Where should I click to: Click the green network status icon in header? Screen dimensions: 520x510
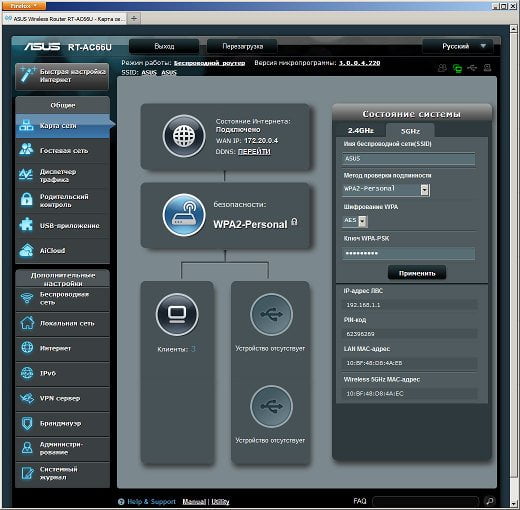click(x=458, y=68)
